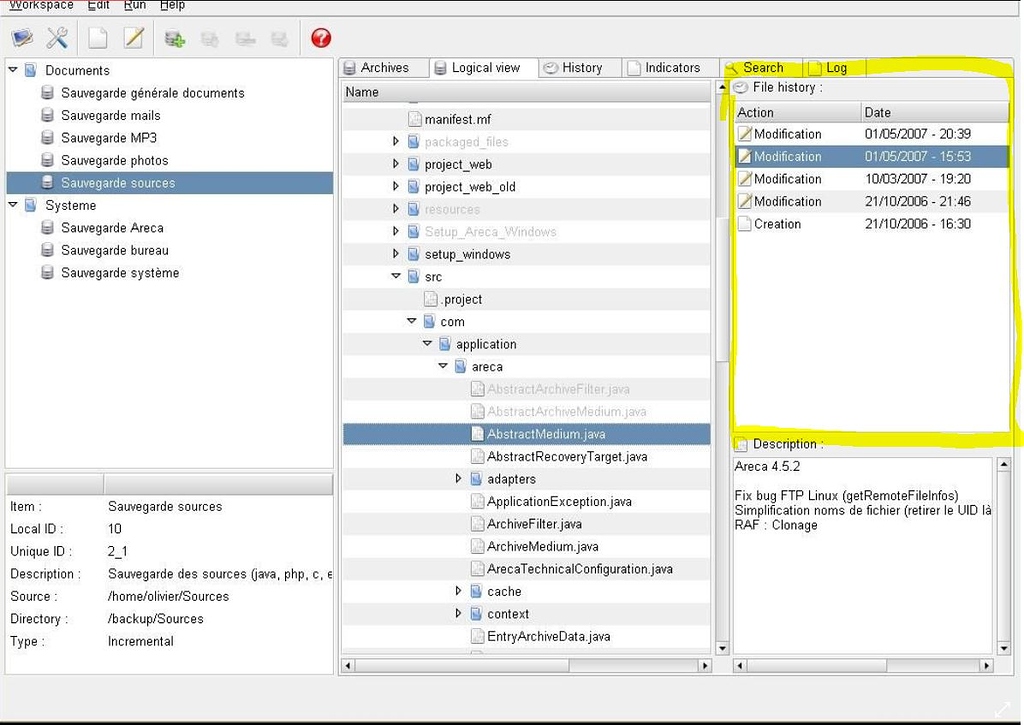The height and width of the screenshot is (725, 1024).
Task: Click the File history panel icon
Action: point(740,87)
